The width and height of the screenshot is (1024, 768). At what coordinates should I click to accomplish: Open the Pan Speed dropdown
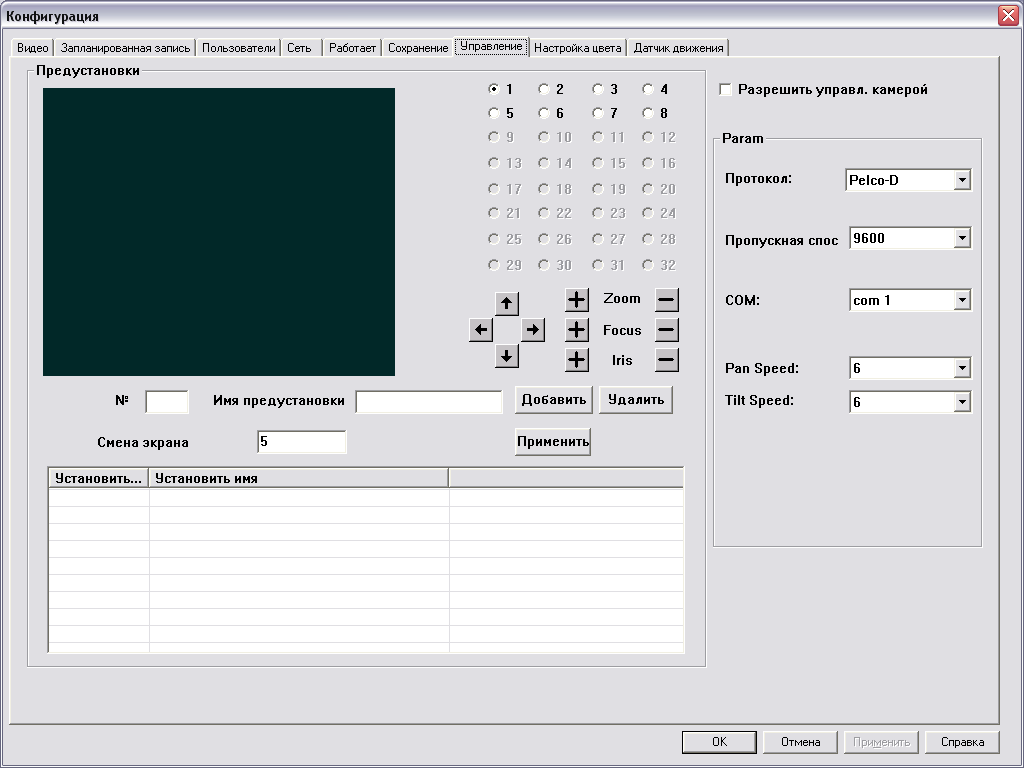962,368
